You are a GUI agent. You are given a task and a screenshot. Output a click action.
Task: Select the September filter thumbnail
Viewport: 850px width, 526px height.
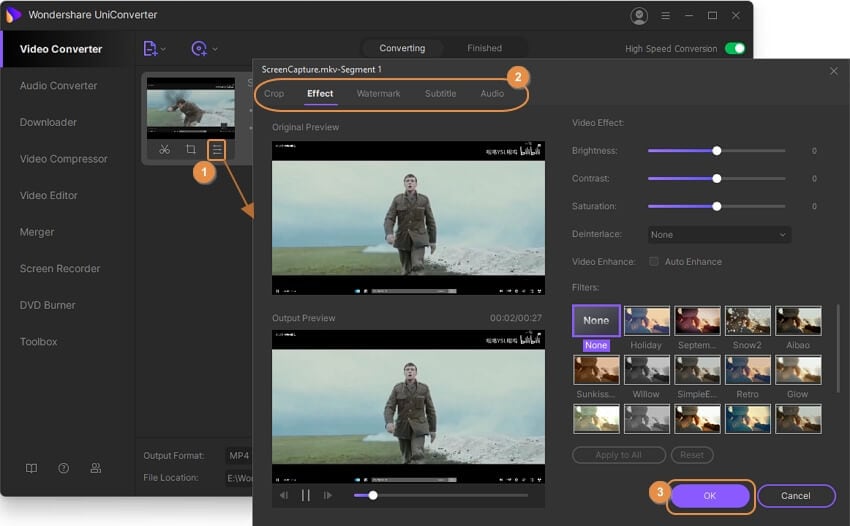pos(697,320)
